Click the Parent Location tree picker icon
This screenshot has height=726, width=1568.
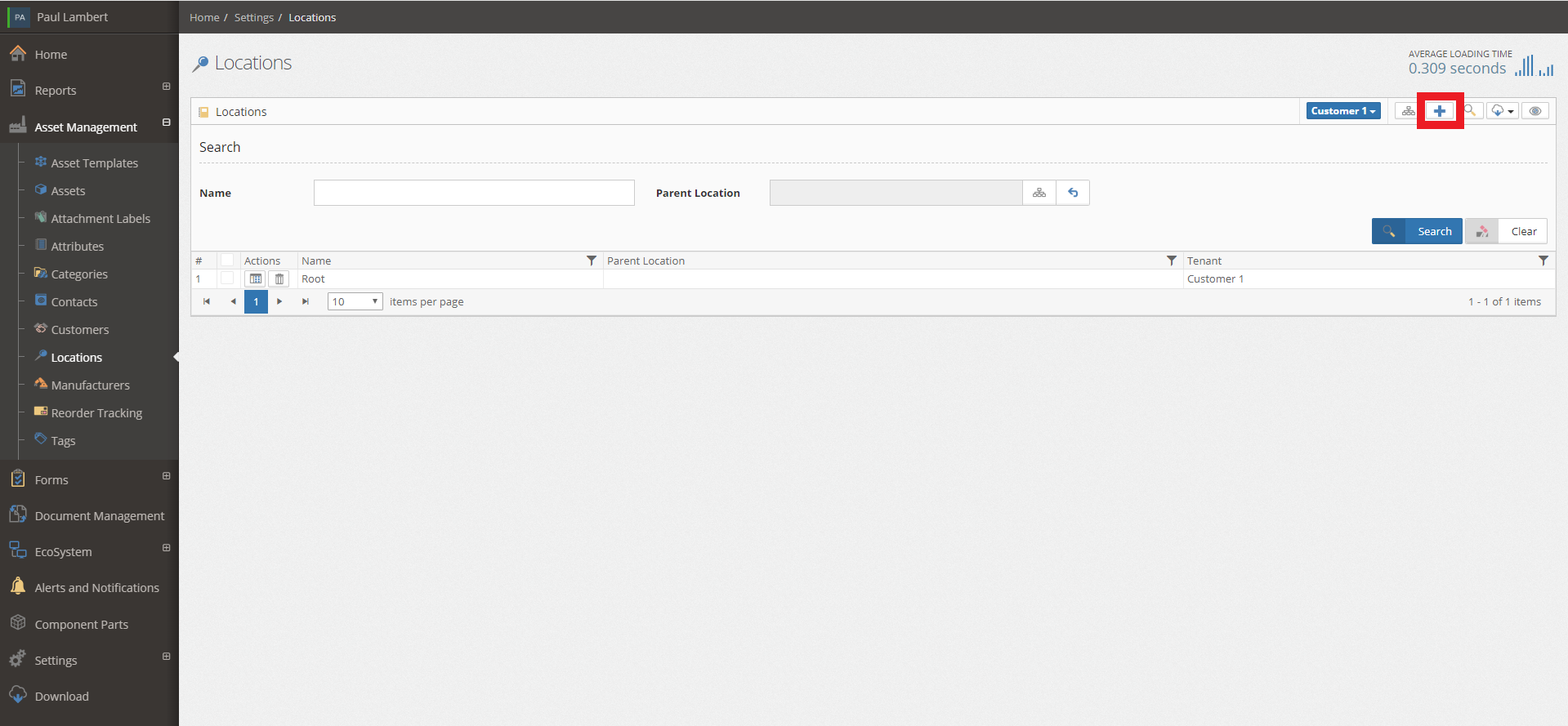pos(1039,193)
